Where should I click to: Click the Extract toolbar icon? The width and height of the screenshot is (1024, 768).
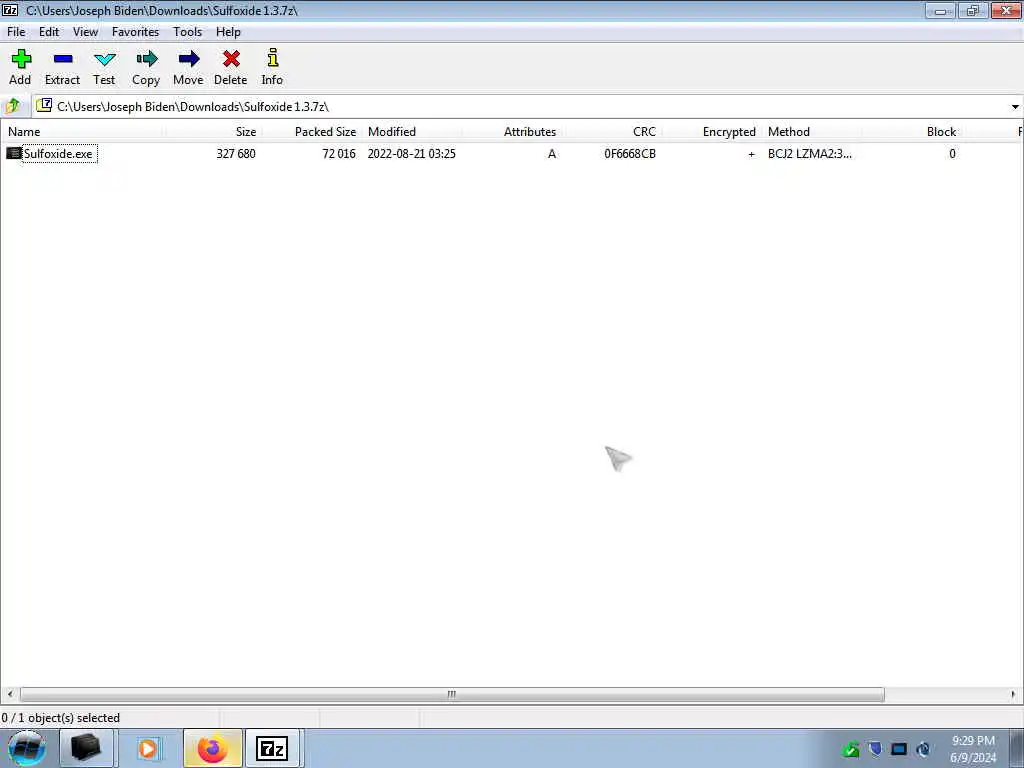pos(63,59)
